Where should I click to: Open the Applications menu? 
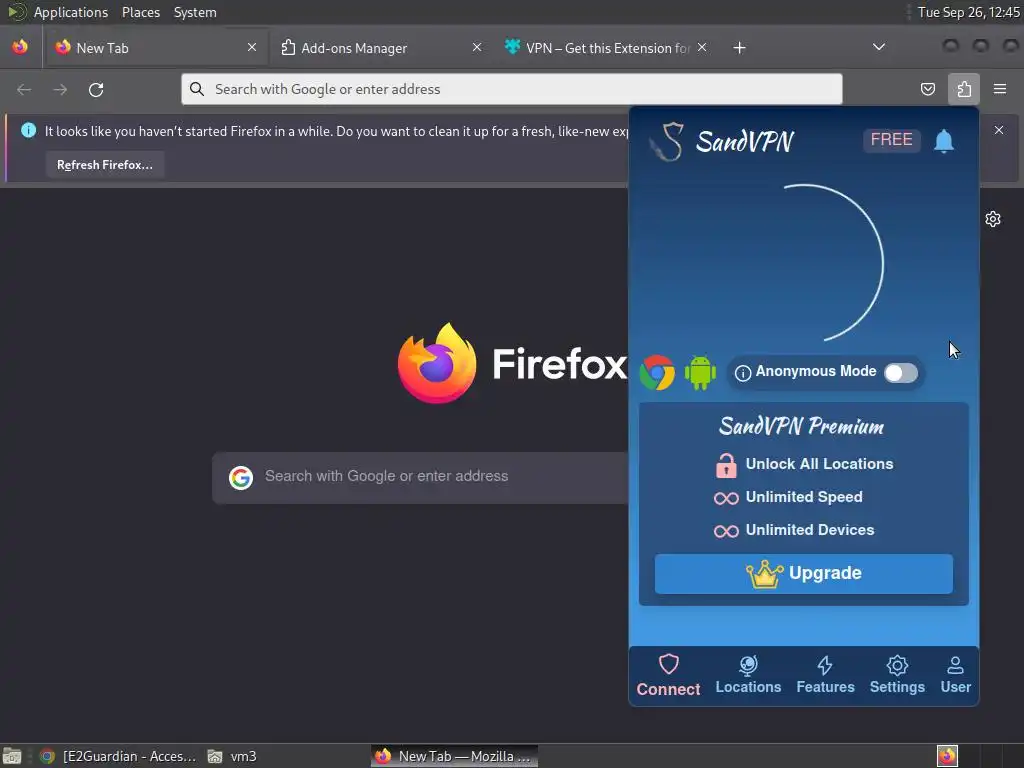70,12
